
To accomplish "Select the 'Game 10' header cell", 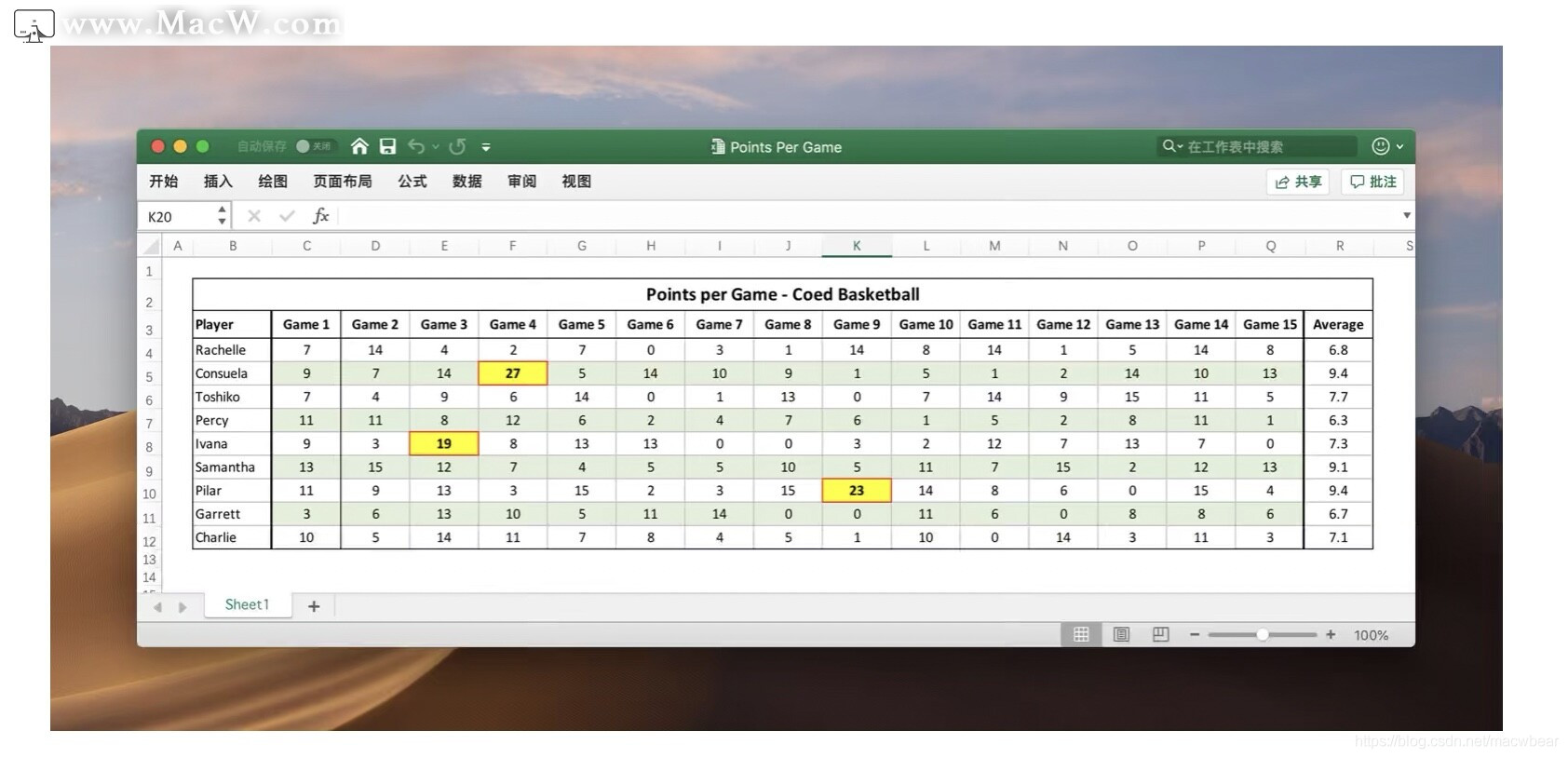I will tap(926, 324).
